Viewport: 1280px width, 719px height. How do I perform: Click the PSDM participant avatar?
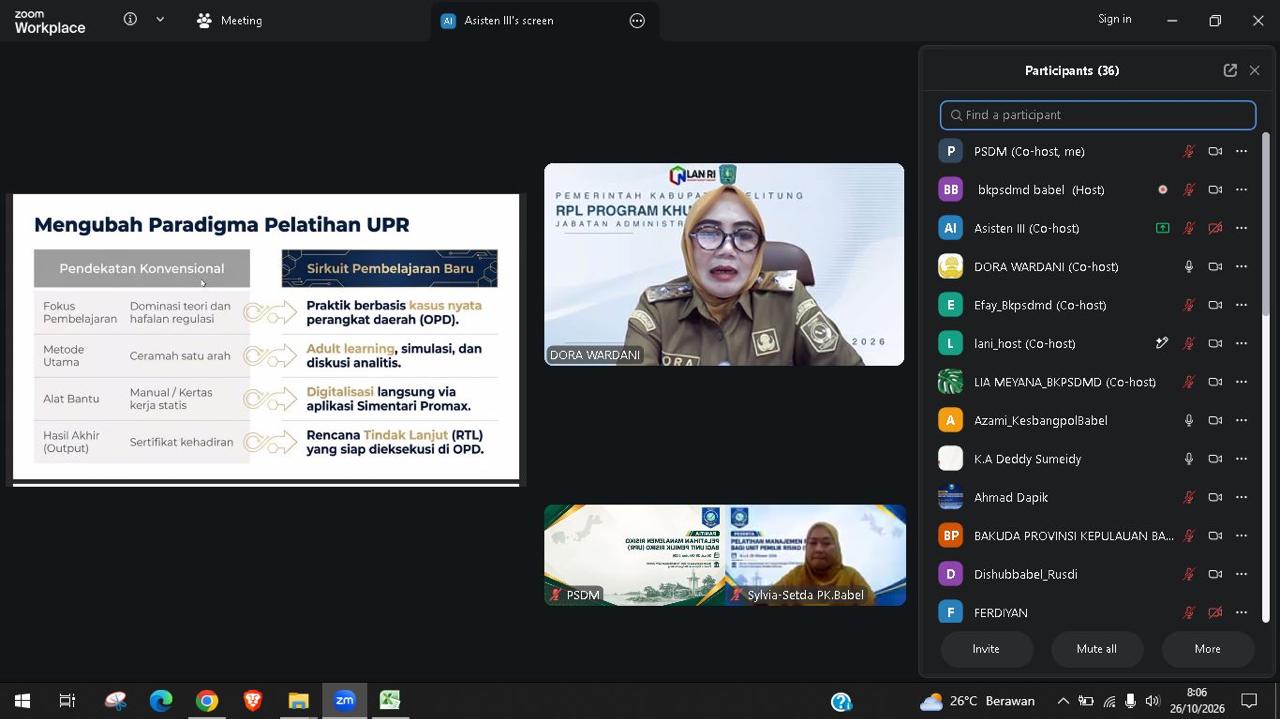tap(950, 151)
